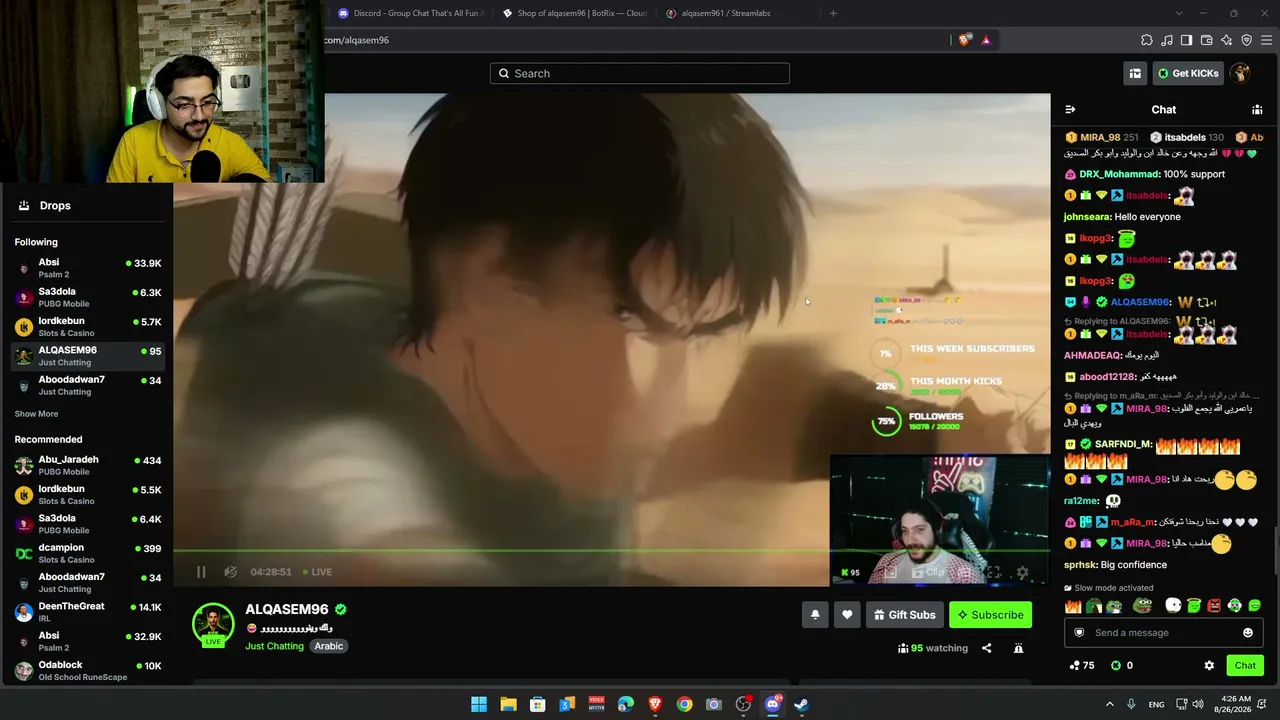The image size is (1280, 720).
Task: Open the Just Chatting category link
Action: pyautogui.click(x=274, y=646)
